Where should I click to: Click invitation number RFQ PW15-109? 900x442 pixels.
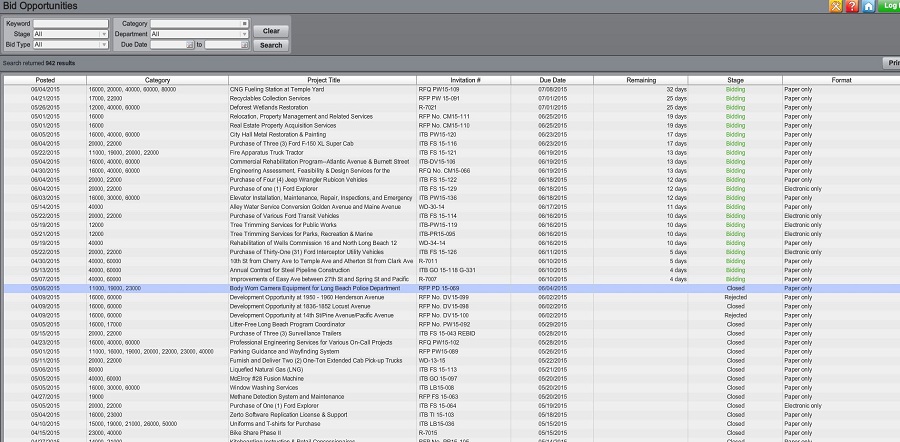[439, 90]
